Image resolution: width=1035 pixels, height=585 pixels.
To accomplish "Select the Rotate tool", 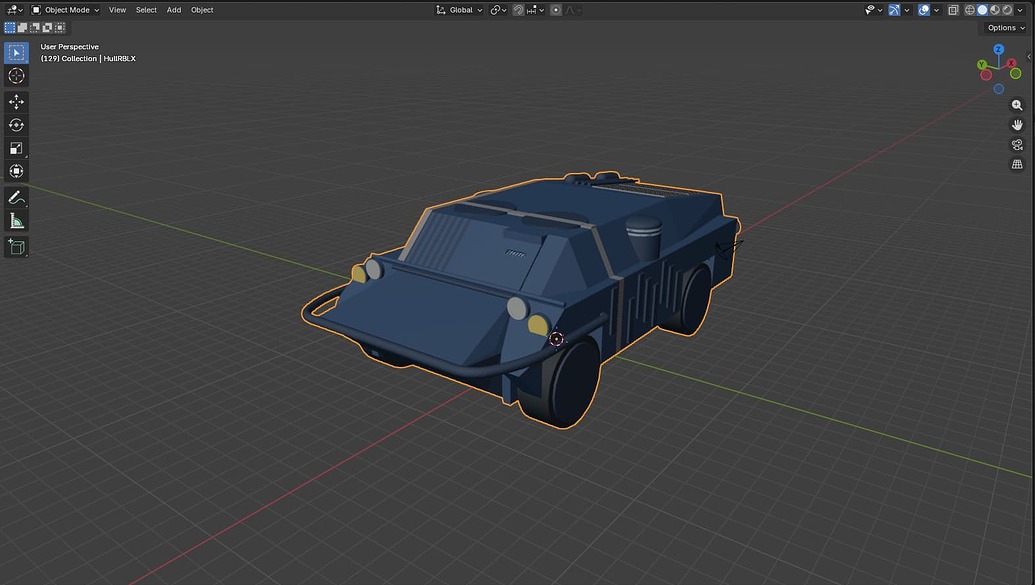I will pyautogui.click(x=17, y=125).
